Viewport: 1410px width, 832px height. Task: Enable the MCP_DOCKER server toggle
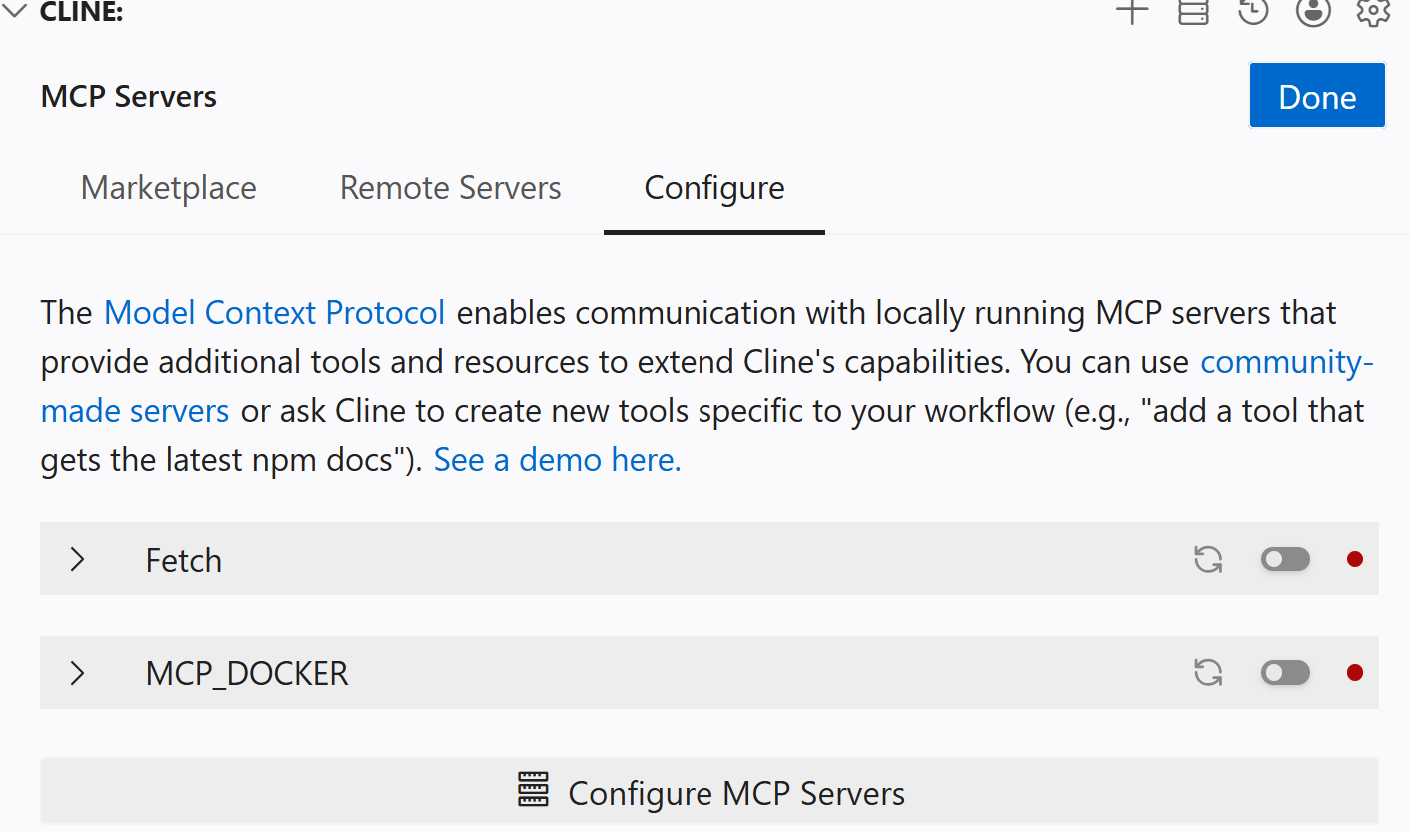coord(1285,673)
